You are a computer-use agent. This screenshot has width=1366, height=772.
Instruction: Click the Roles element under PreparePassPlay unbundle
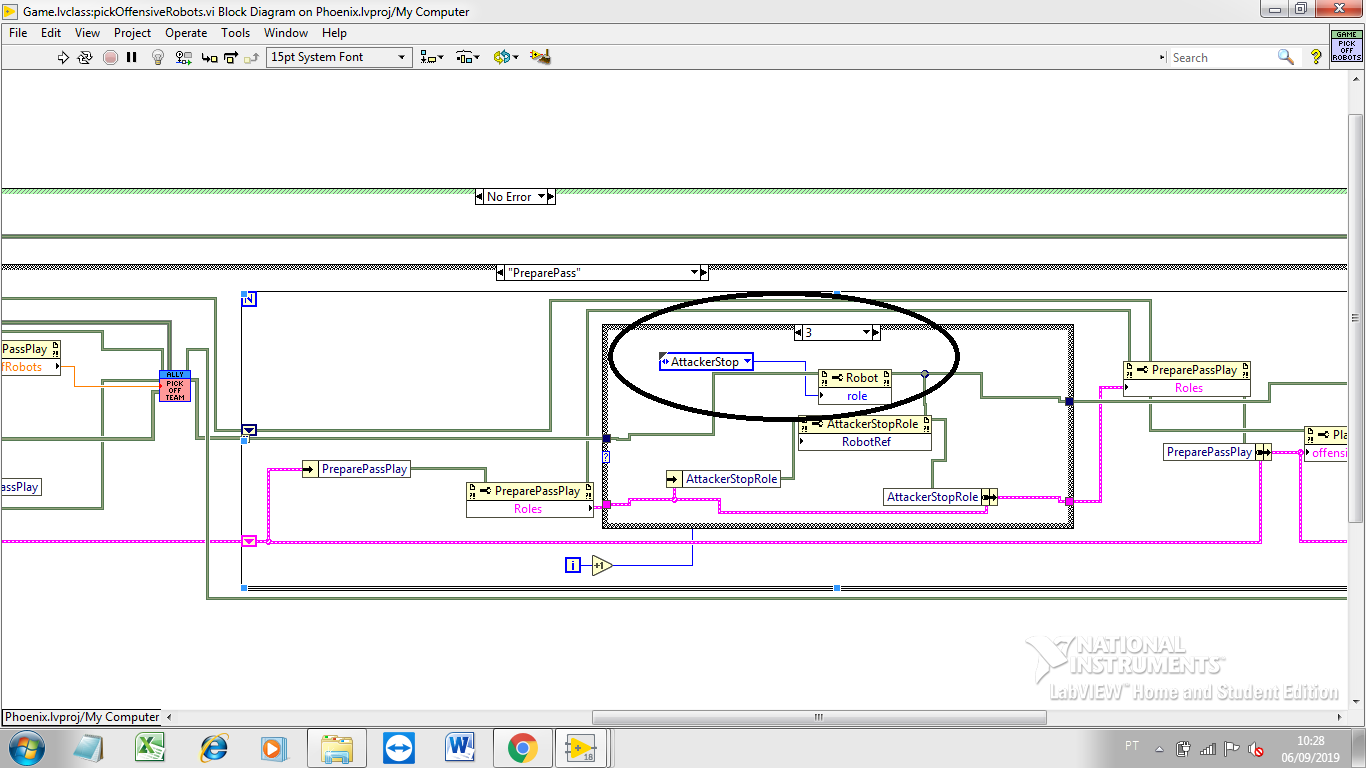pyautogui.click(x=530, y=509)
